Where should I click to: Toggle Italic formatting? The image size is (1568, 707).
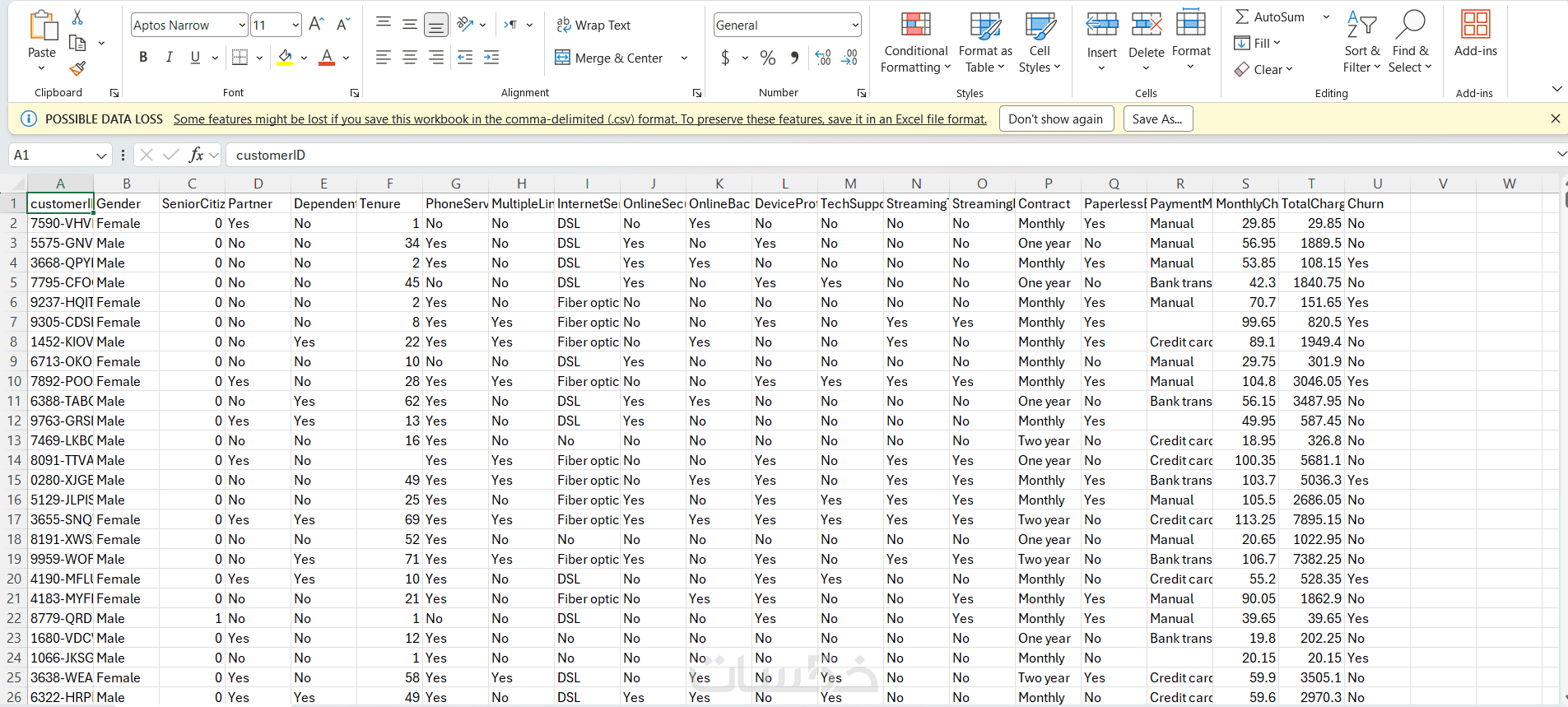(169, 58)
